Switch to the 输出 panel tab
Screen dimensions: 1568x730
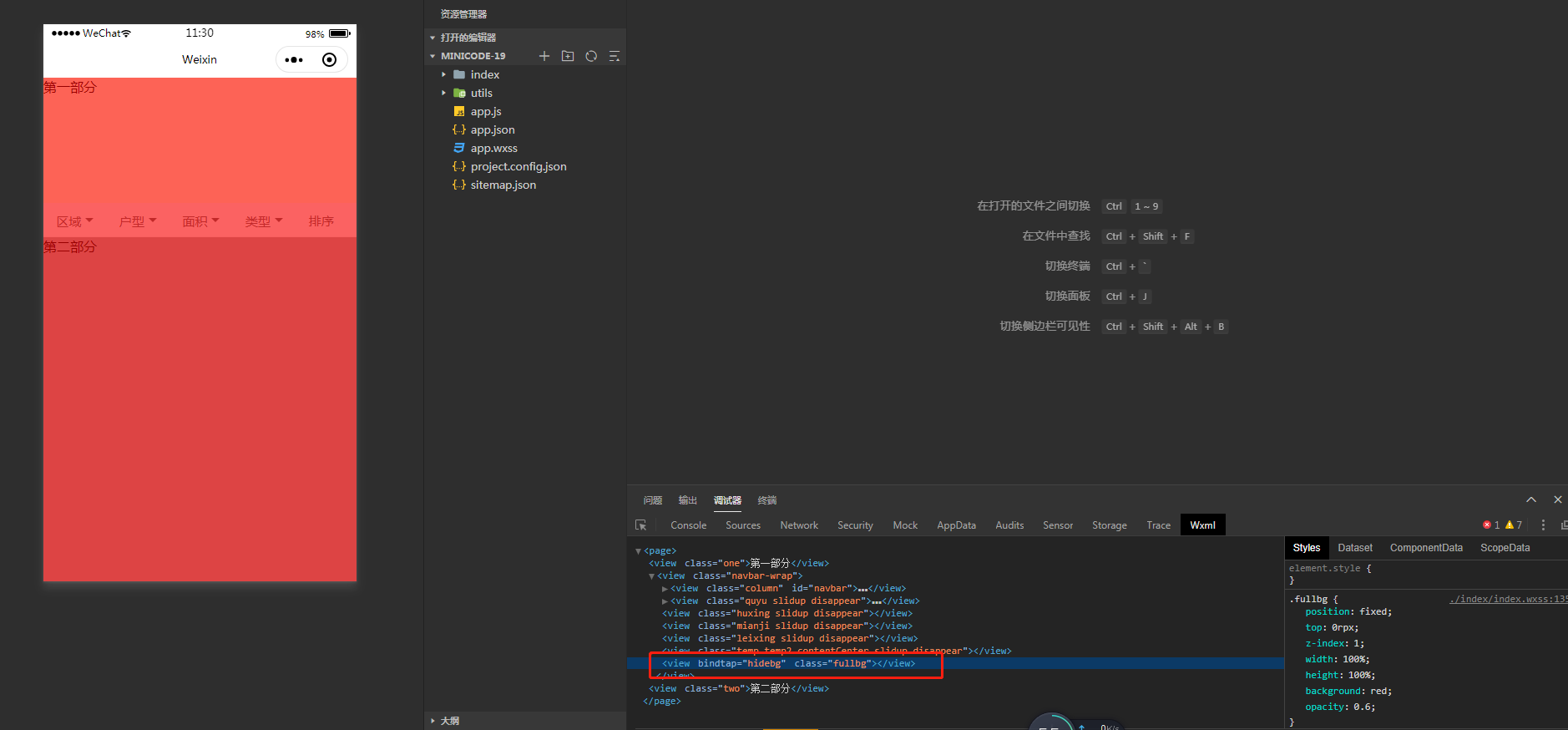pos(687,500)
